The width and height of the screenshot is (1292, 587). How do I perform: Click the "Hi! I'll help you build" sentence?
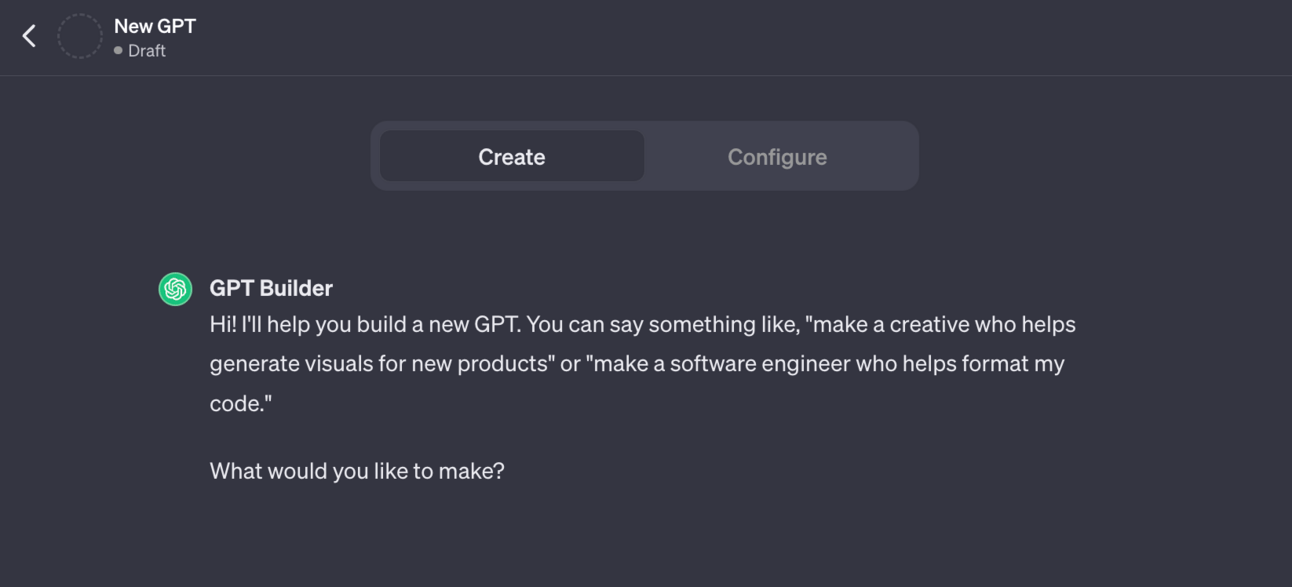pos(365,325)
